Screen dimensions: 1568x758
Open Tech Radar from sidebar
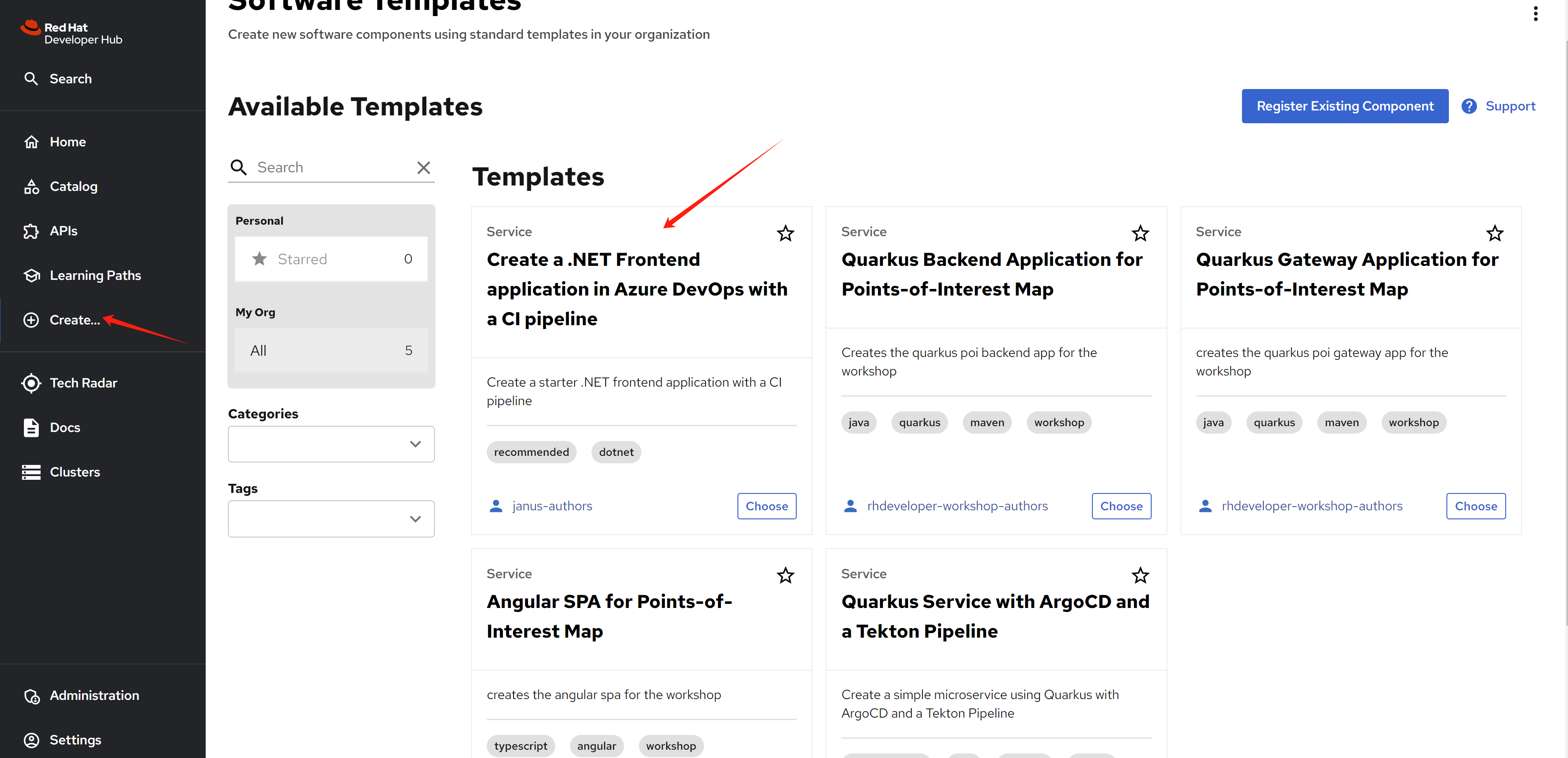coord(83,383)
